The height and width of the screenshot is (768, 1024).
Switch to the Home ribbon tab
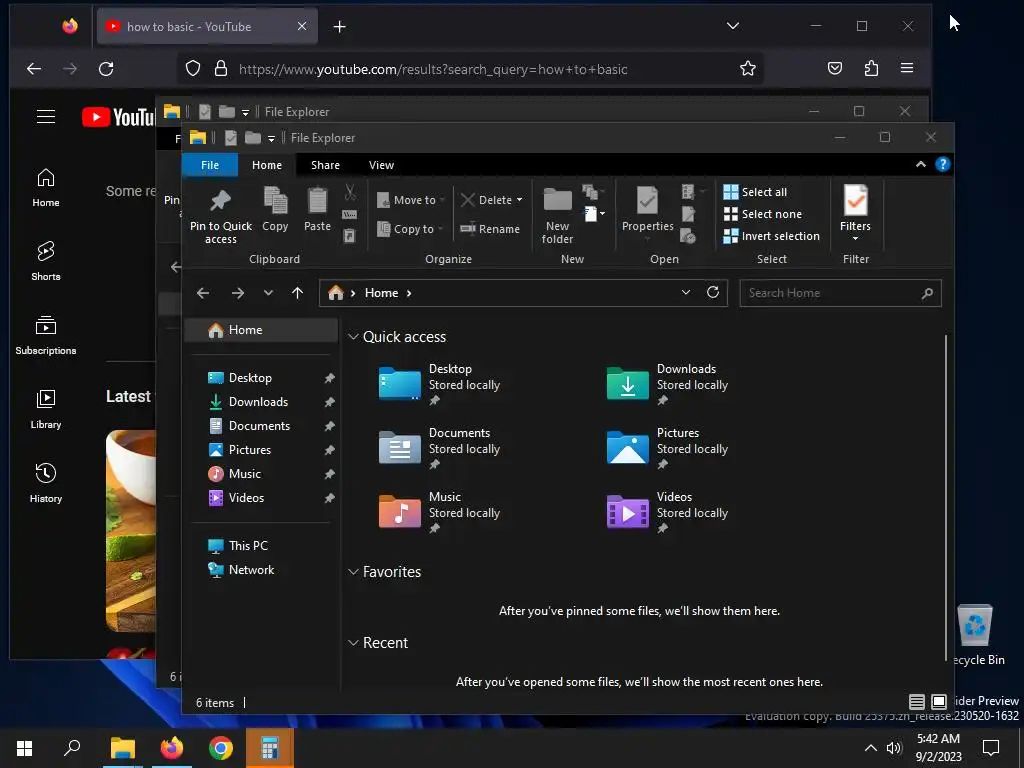click(267, 165)
